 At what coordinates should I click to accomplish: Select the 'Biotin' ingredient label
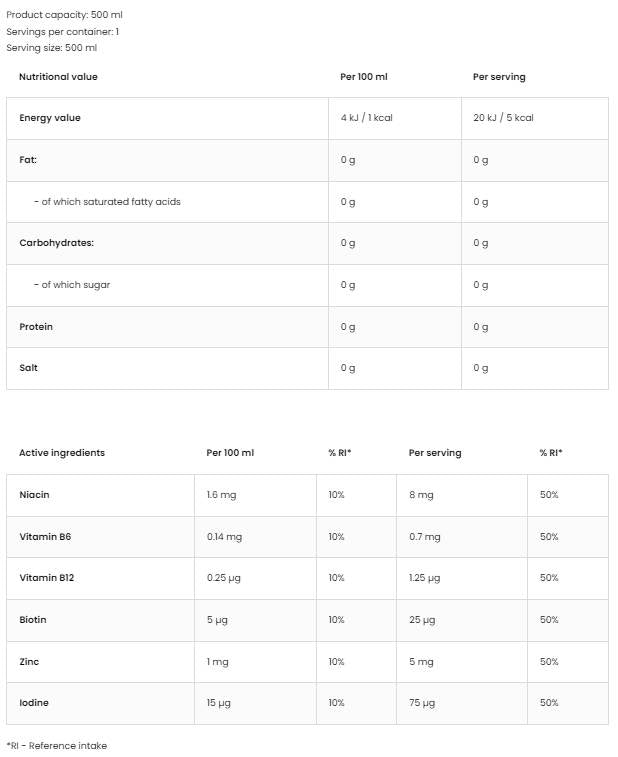tap(33, 620)
